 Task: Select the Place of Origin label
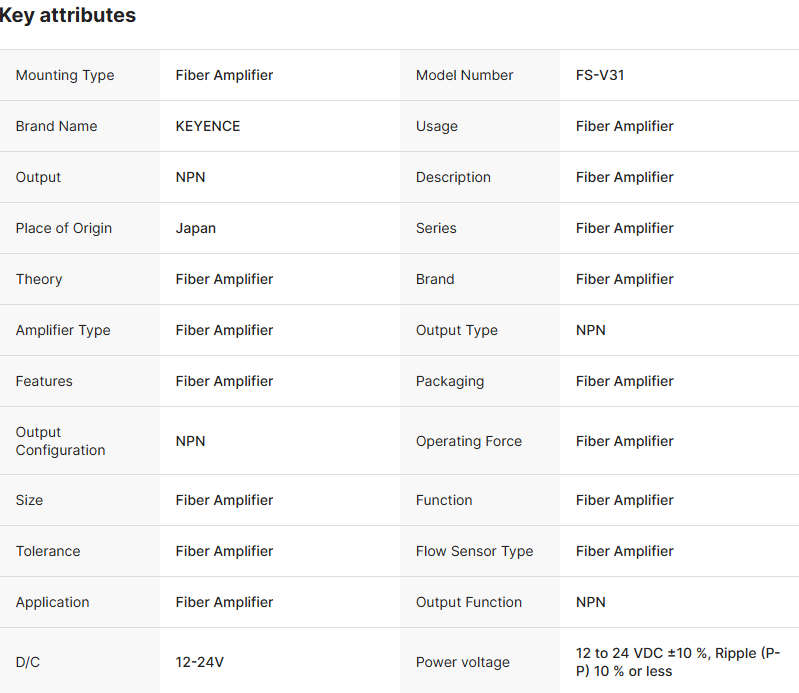click(x=64, y=228)
